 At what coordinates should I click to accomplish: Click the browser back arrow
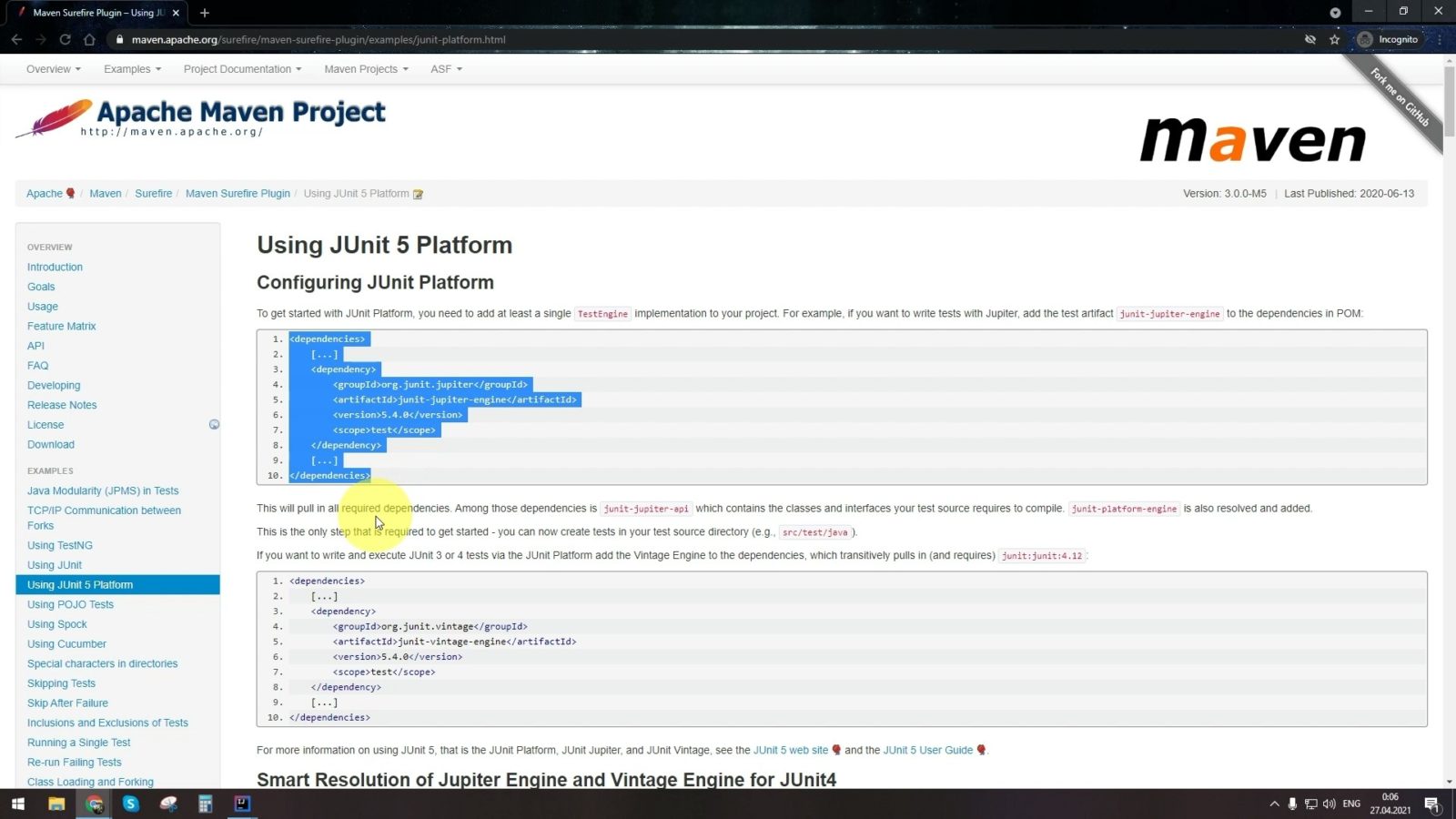[16, 39]
